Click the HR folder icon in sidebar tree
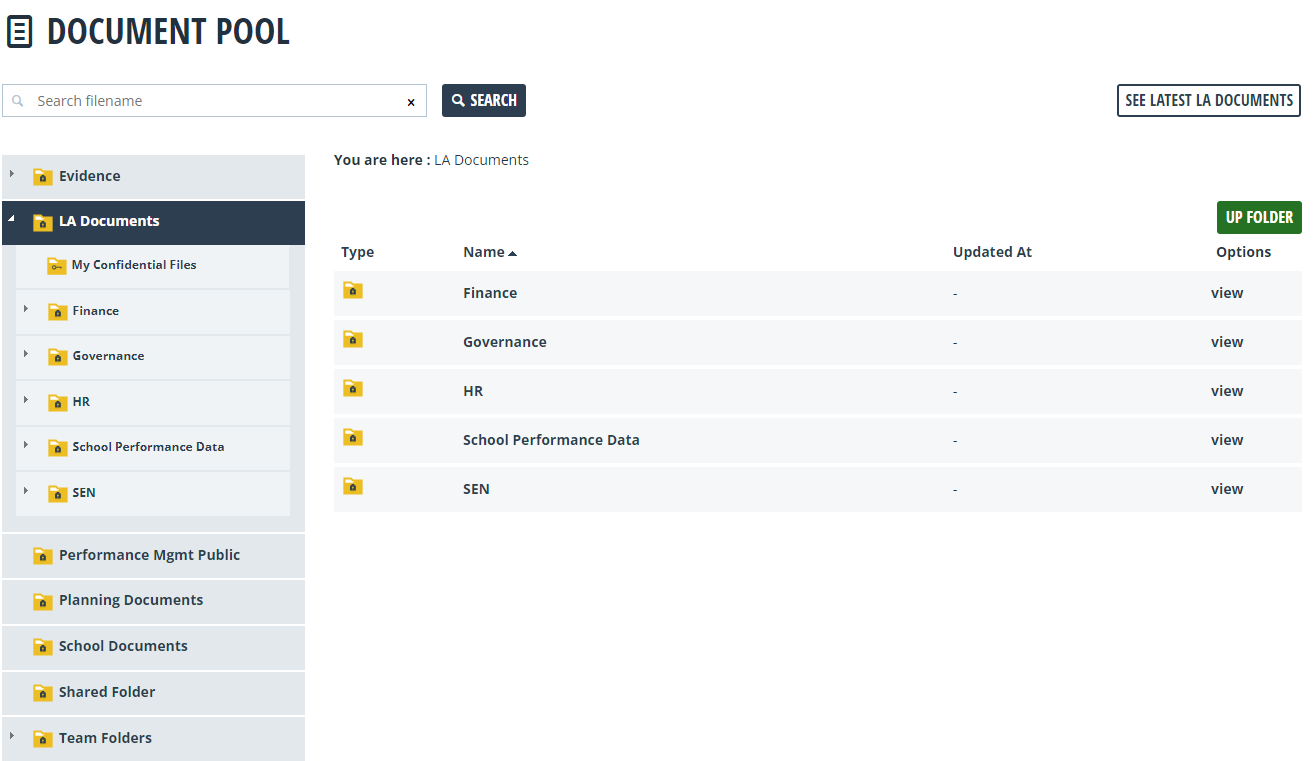The width and height of the screenshot is (1313, 761). 57,403
